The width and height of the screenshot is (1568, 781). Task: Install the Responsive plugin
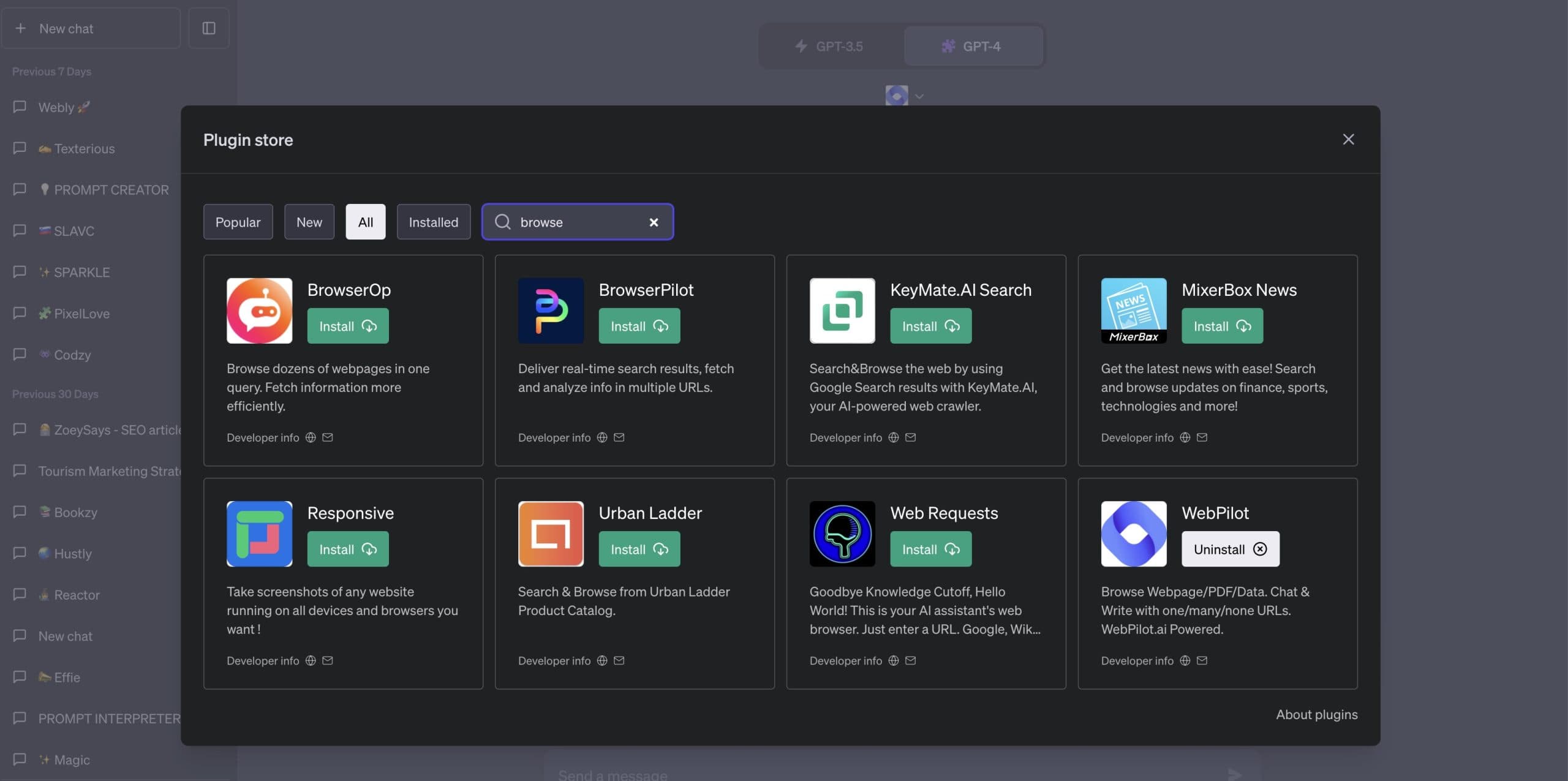(348, 549)
